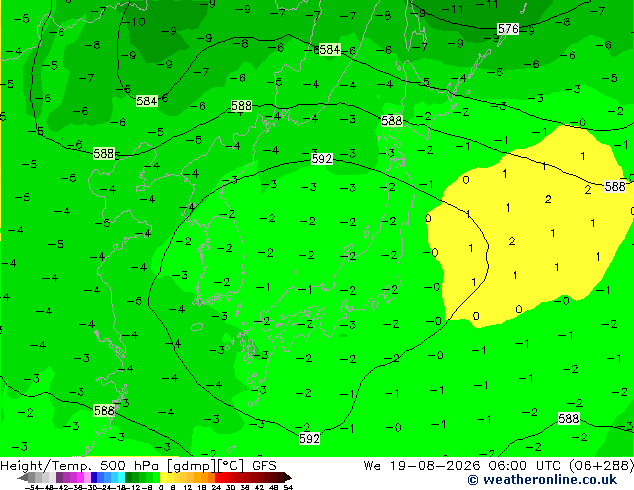Image resolution: width=634 pixels, height=490 pixels.
Task: Click the GFS model name in the title
Action: click(264, 466)
